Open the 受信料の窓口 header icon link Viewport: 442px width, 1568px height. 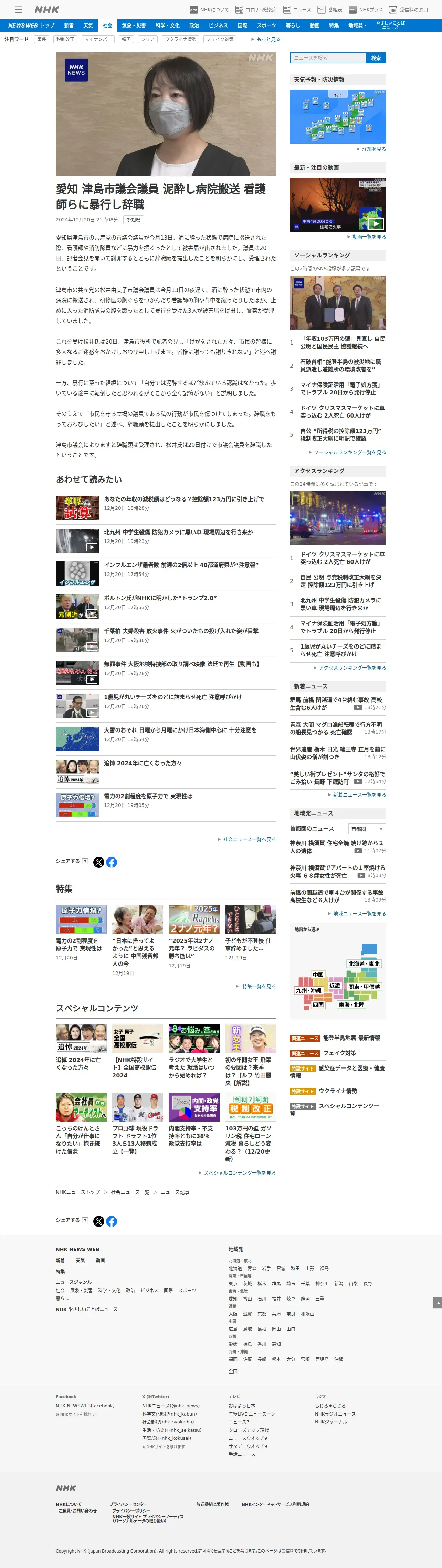409,10
